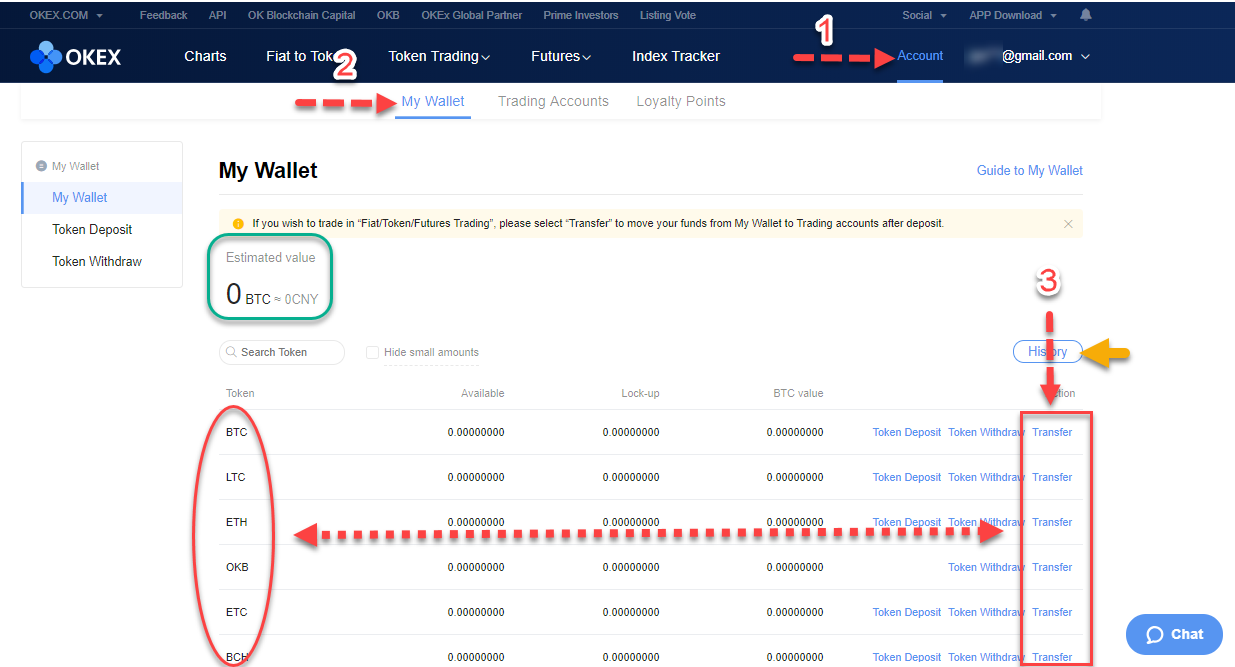Open OK Blockchain Capital link
This screenshot has width=1235, height=667.
click(302, 15)
